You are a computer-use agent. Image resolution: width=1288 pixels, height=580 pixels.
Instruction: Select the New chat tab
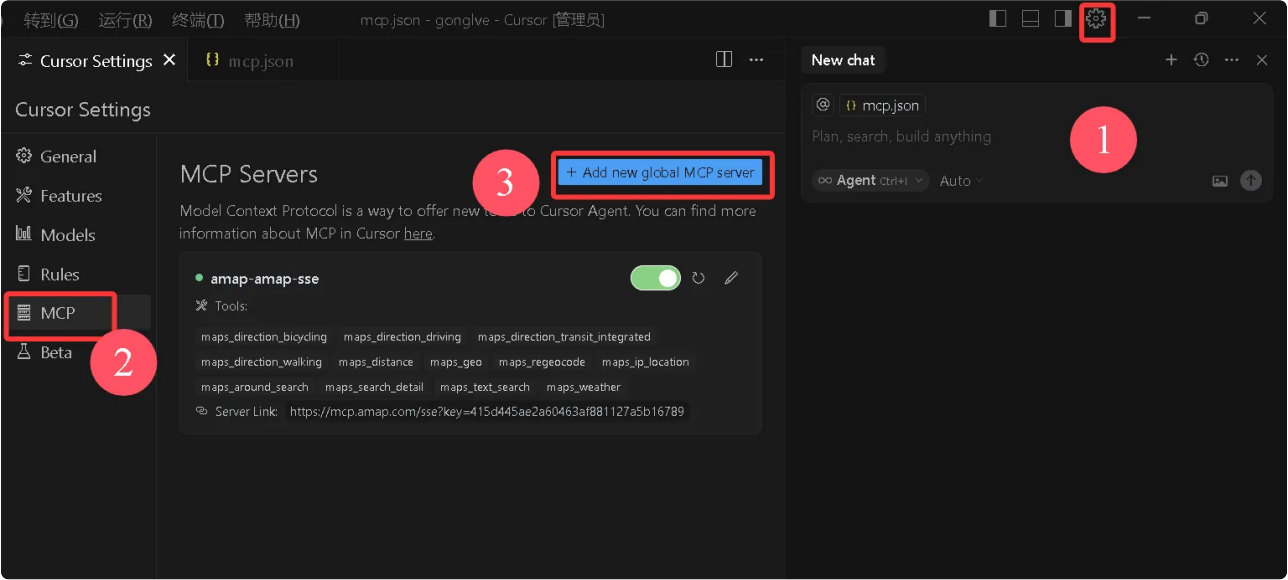click(x=843, y=60)
